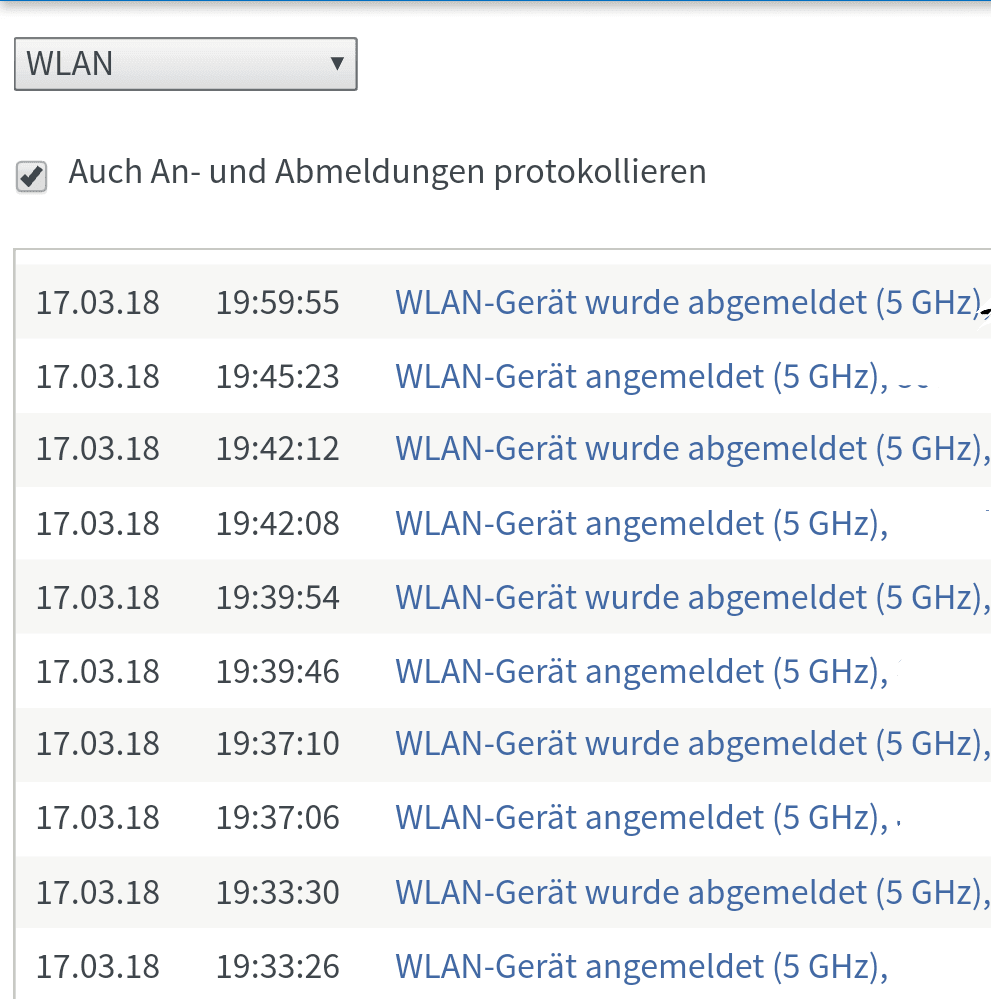Toggle 'Auch An- und Abmeldungen protokollieren' checkbox
Viewport: 991px width, 999px height.
click(31, 176)
